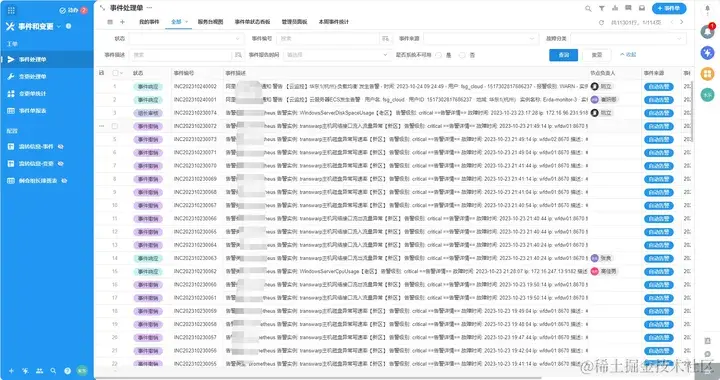720x380 pixels.
Task: Open the 状态 filter dropdown
Action: (x=186, y=39)
